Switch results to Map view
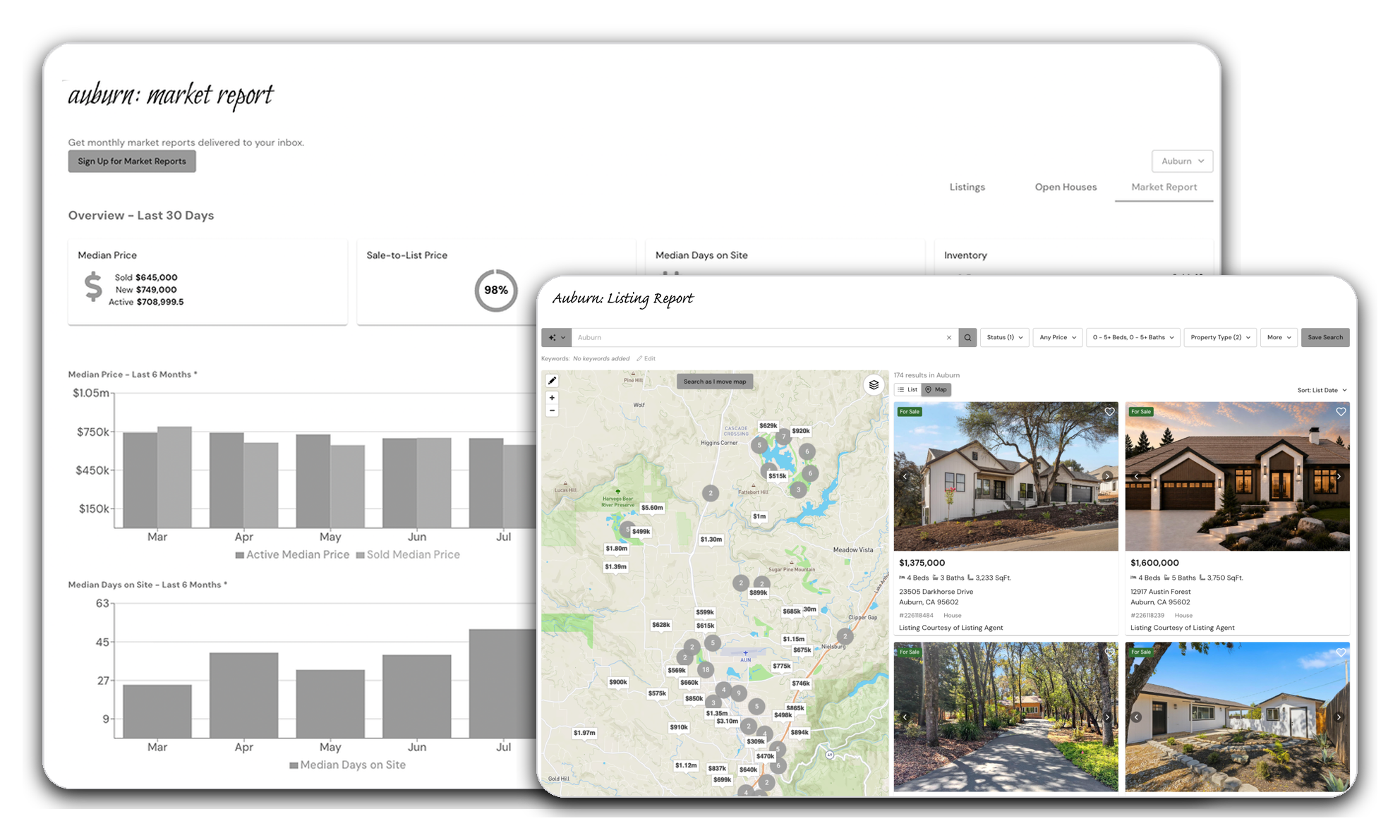The width and height of the screenshot is (1400, 840). (936, 389)
